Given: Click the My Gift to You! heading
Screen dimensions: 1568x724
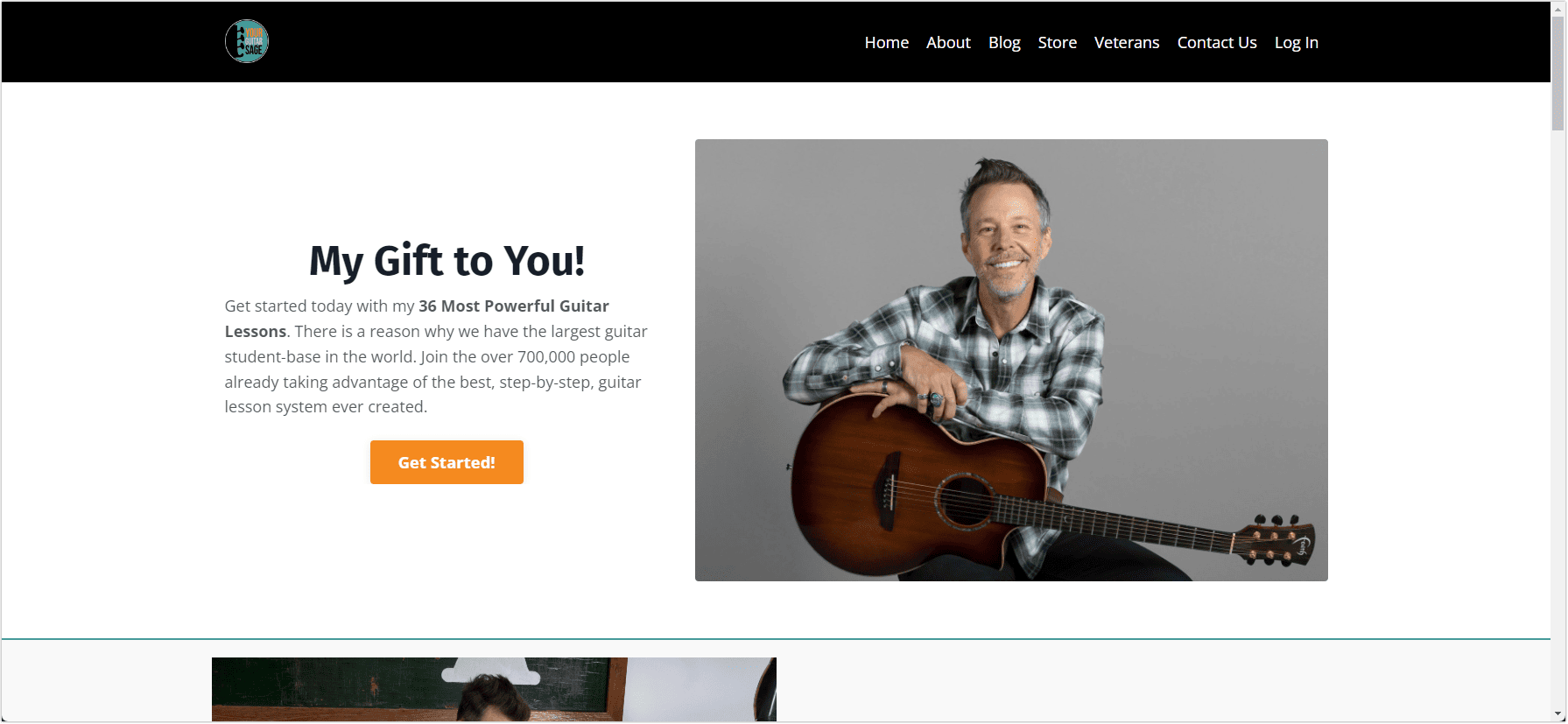Looking at the screenshot, I should tap(446, 261).
